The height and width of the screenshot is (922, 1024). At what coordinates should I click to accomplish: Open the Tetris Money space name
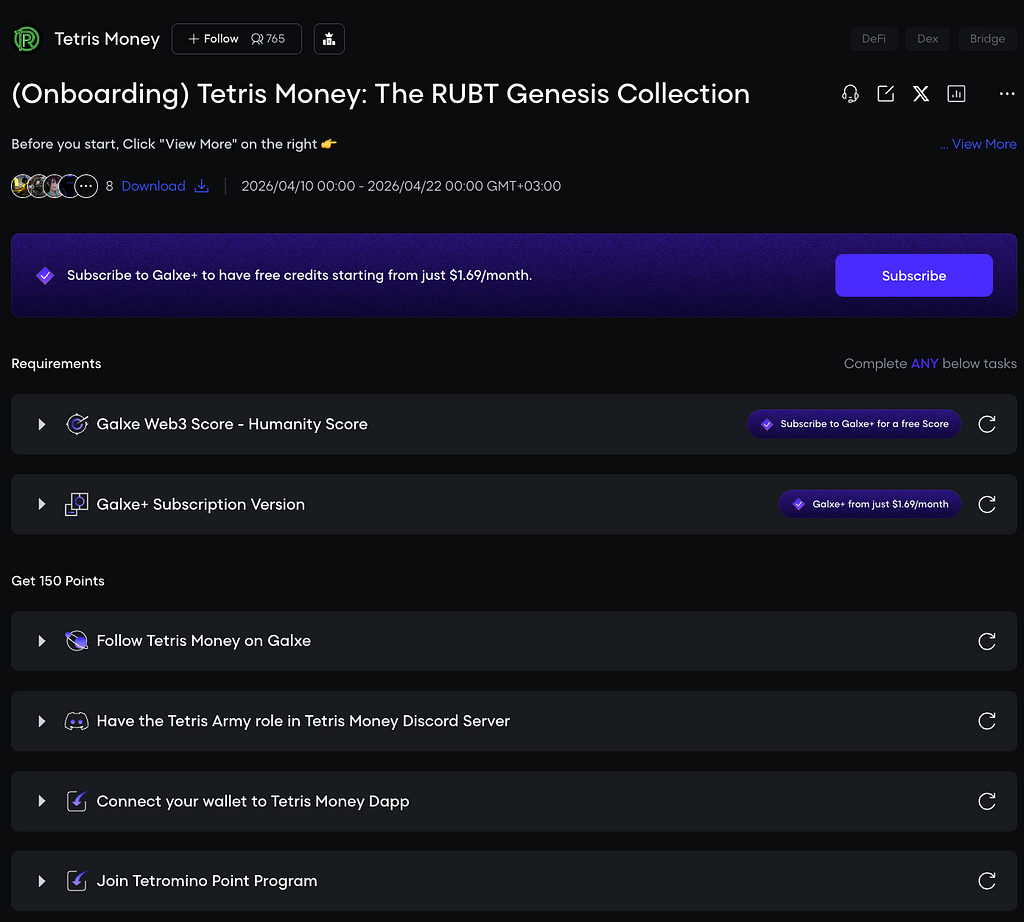point(107,39)
